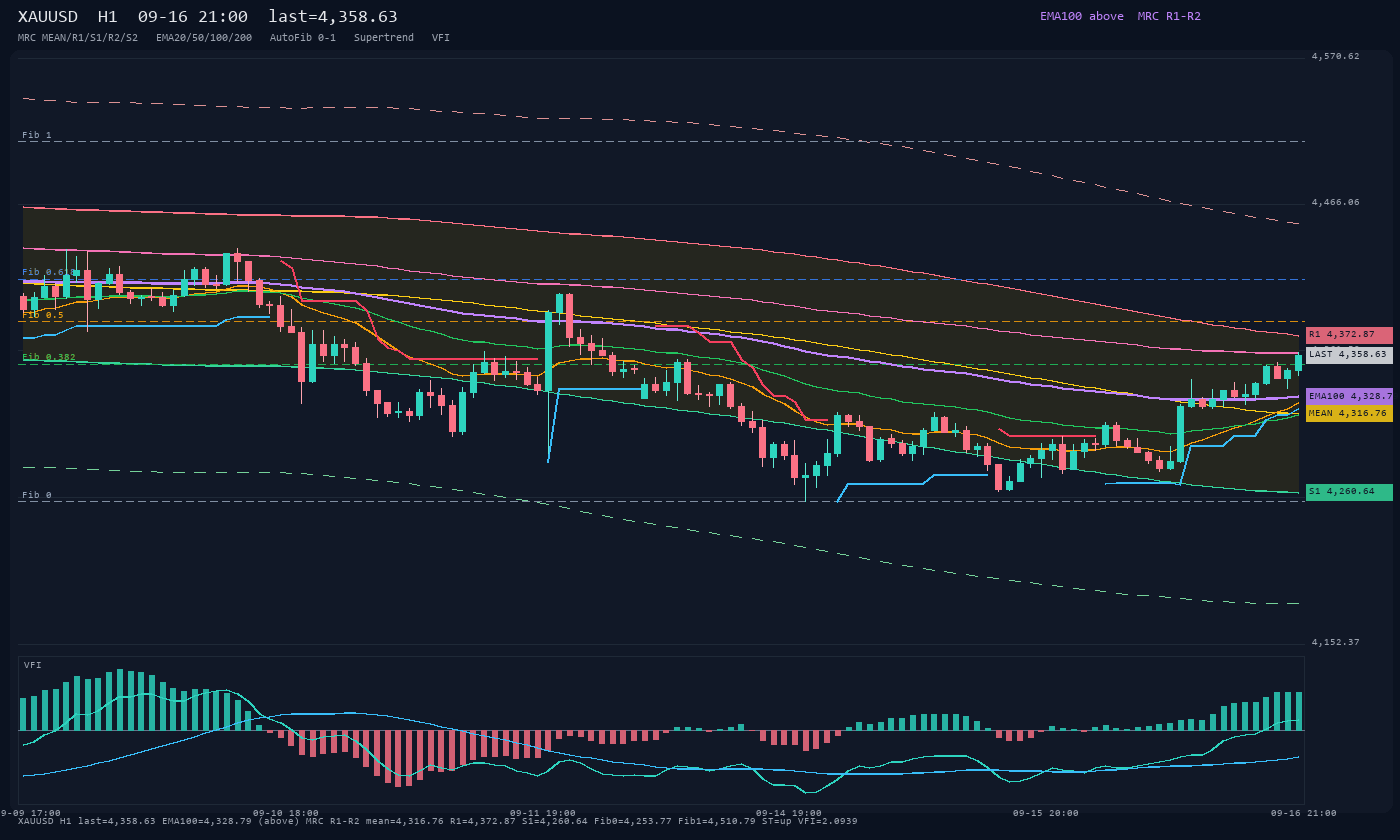Click the XAUUSD symbol in the title
Viewport: 1400px width, 840px height.
(x=48, y=17)
